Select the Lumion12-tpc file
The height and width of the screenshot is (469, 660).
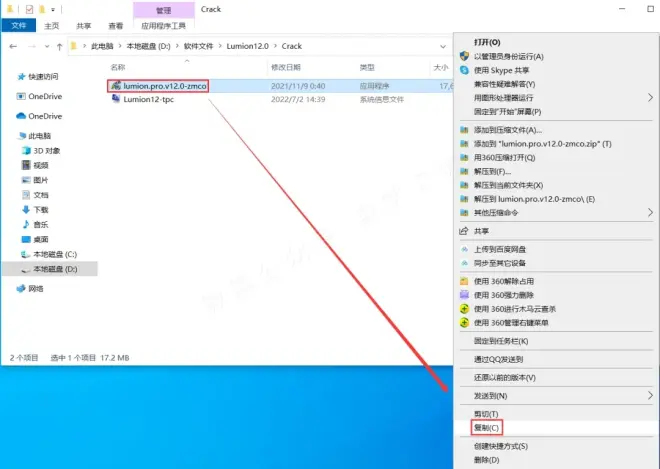tap(148, 99)
